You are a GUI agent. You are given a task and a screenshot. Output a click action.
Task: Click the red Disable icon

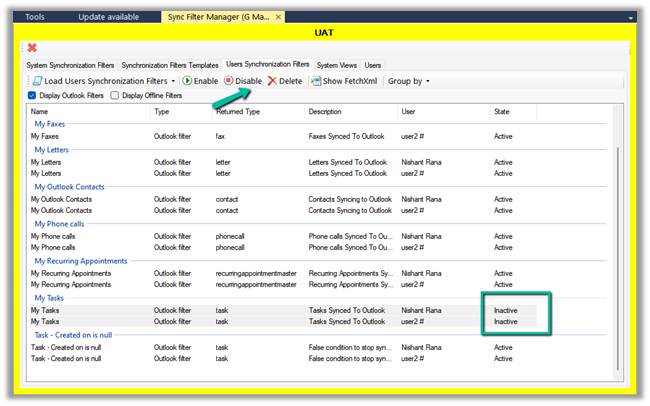pos(229,80)
